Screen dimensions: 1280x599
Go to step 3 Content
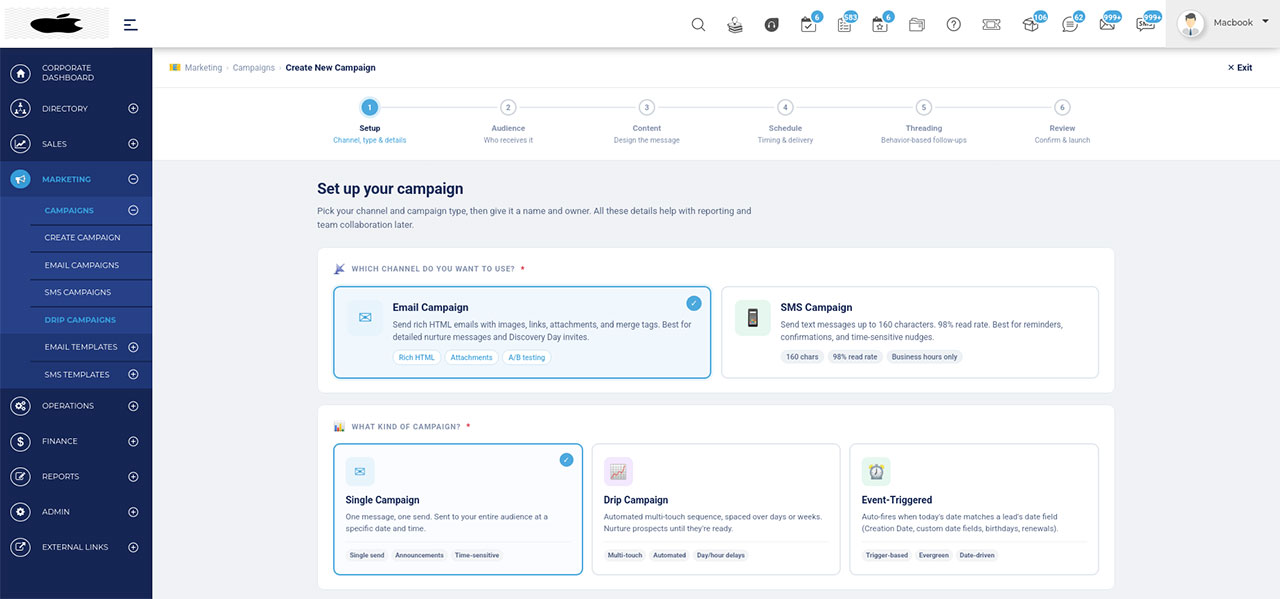pos(647,107)
